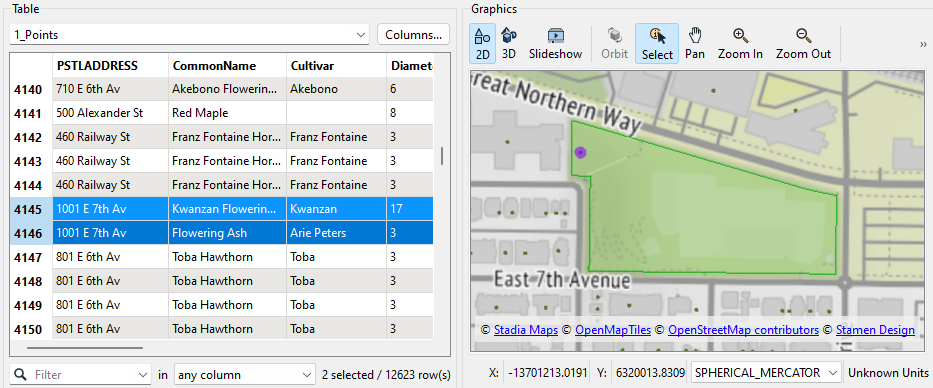Viewport: 933px width, 388px height.
Task: Expand the toolbar overflow chevron
Action: pyautogui.click(x=923, y=44)
